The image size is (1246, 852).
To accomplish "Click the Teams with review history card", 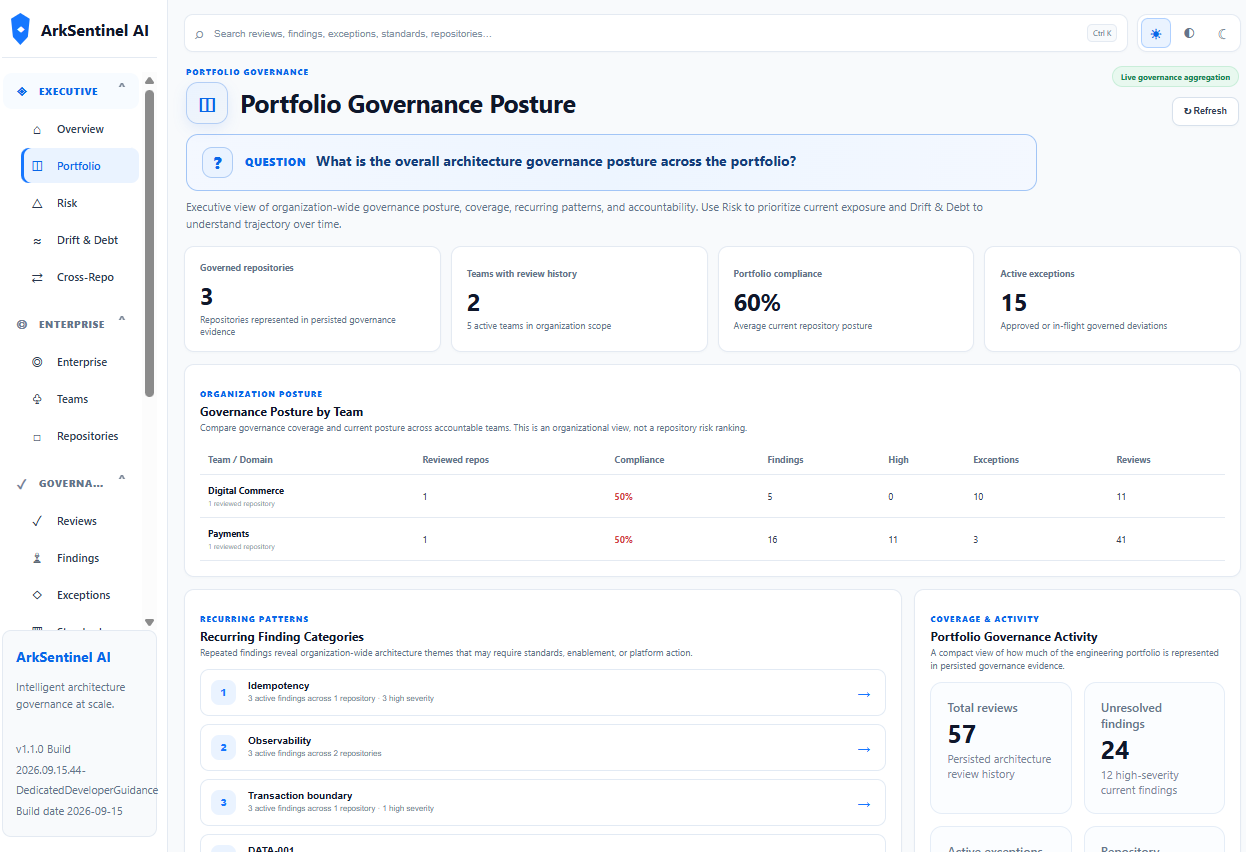I will click(x=579, y=299).
